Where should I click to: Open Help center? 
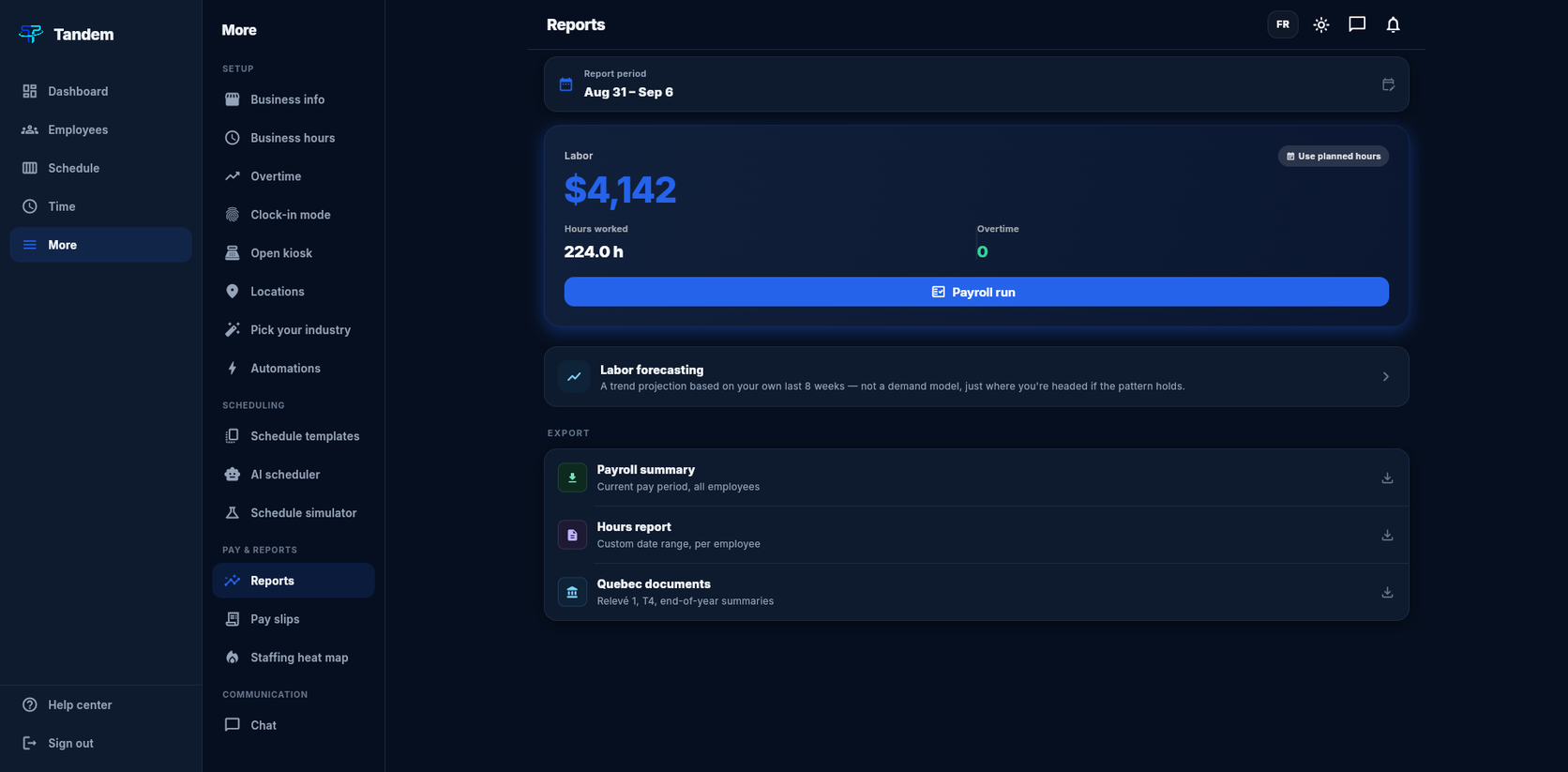[101, 704]
